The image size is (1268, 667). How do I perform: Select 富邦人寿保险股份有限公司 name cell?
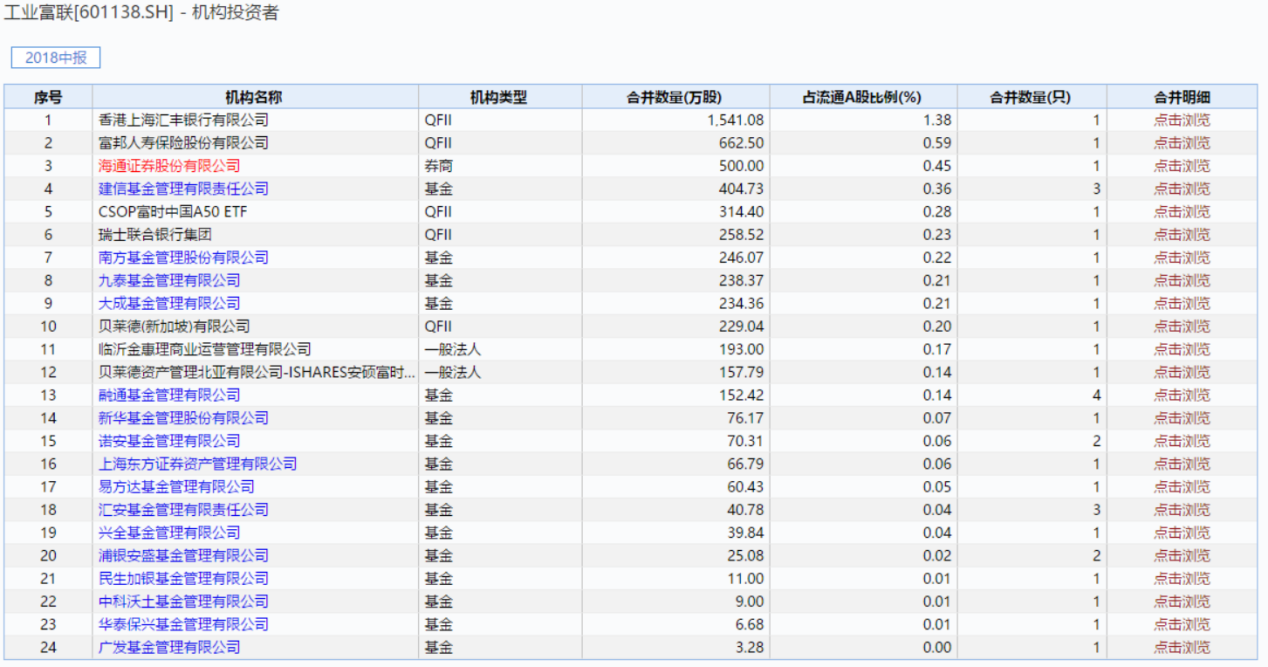click(x=255, y=143)
